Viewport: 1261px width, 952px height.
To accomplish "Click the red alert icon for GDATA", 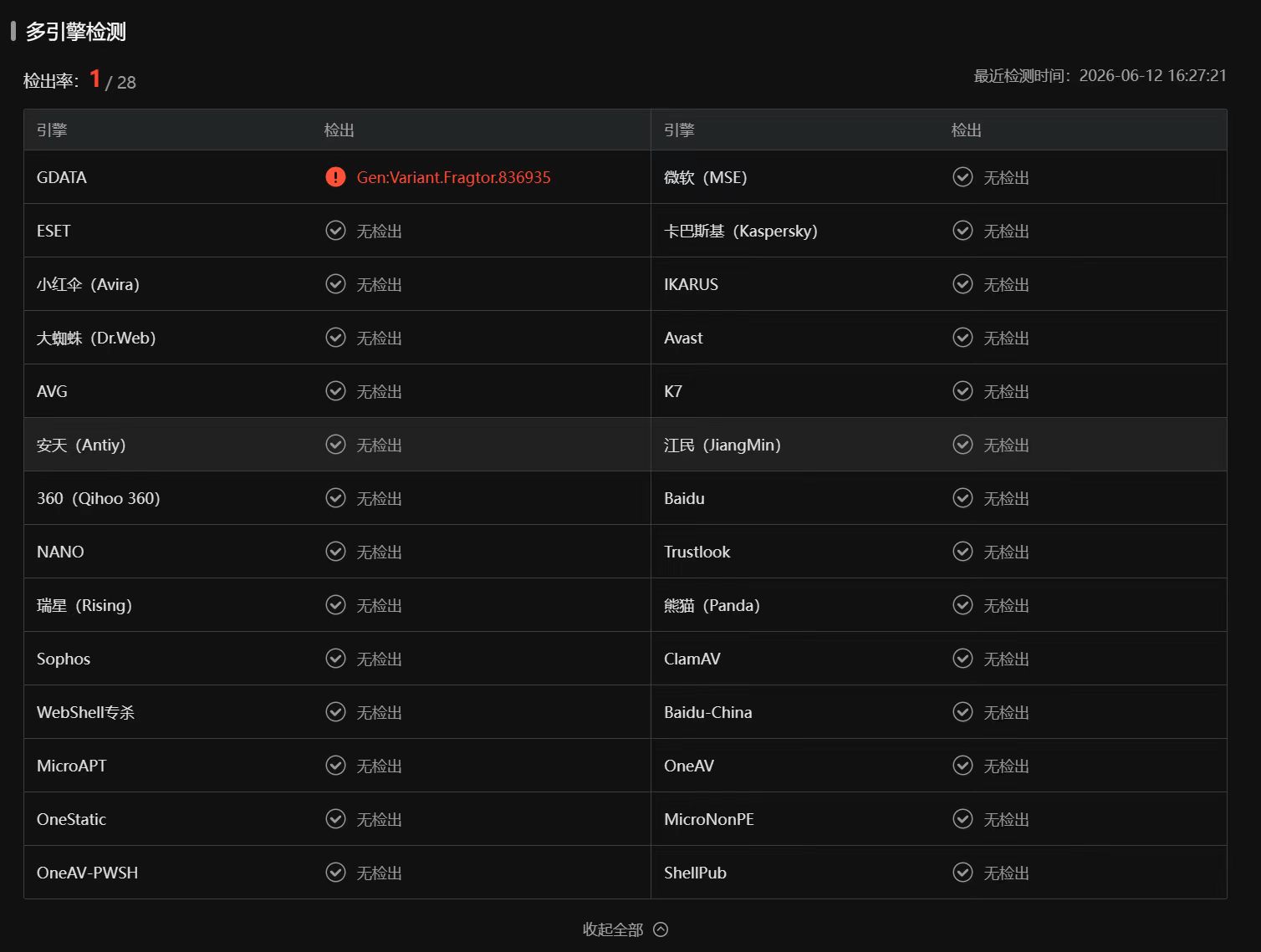I will click(335, 177).
